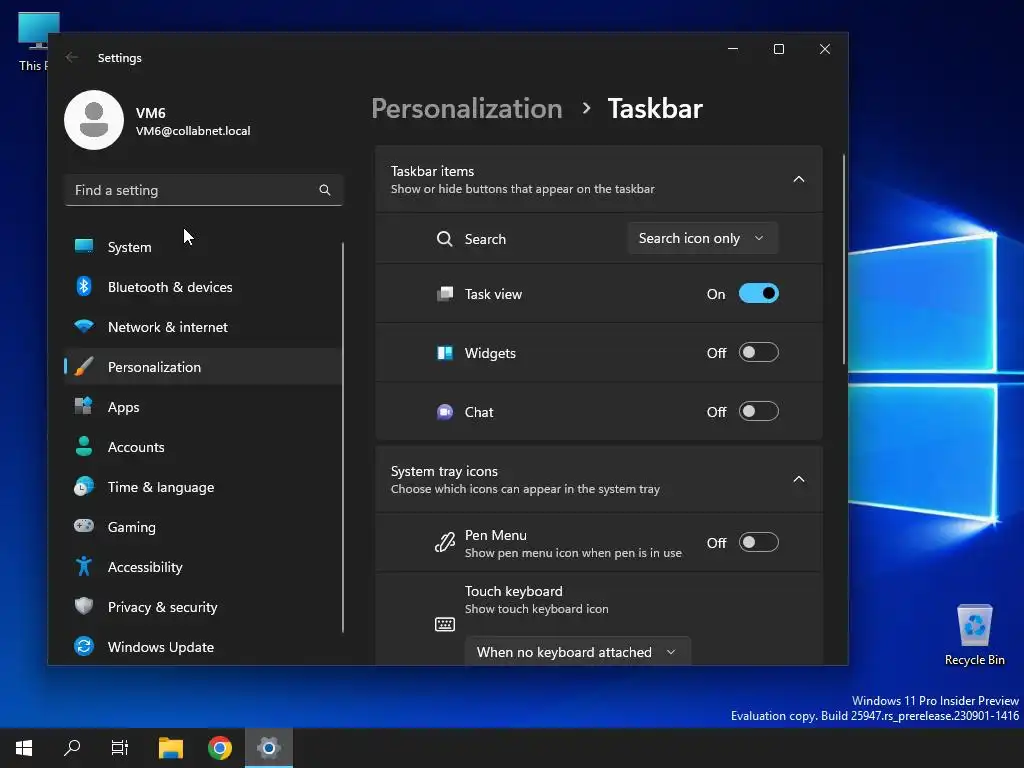Image resolution: width=1024 pixels, height=768 pixels.
Task: Open Apps settings category
Action: click(x=202, y=407)
